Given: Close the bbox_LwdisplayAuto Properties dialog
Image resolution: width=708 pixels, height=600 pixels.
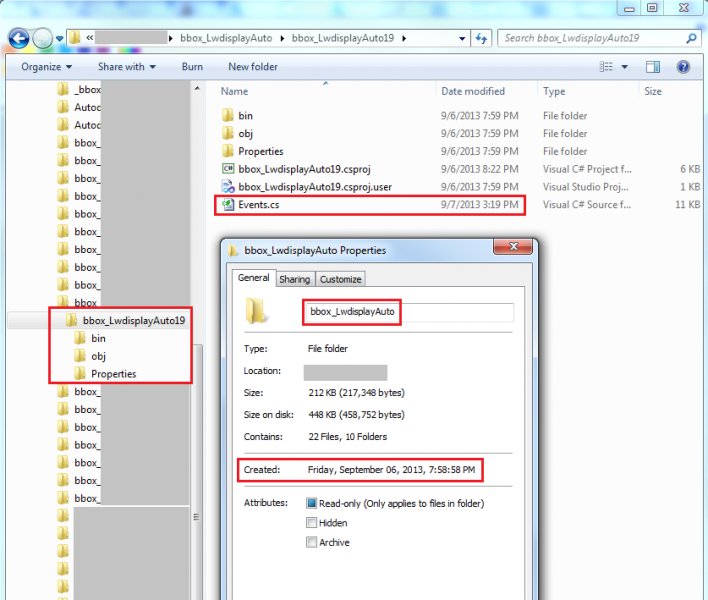Looking at the screenshot, I should pyautogui.click(x=513, y=247).
